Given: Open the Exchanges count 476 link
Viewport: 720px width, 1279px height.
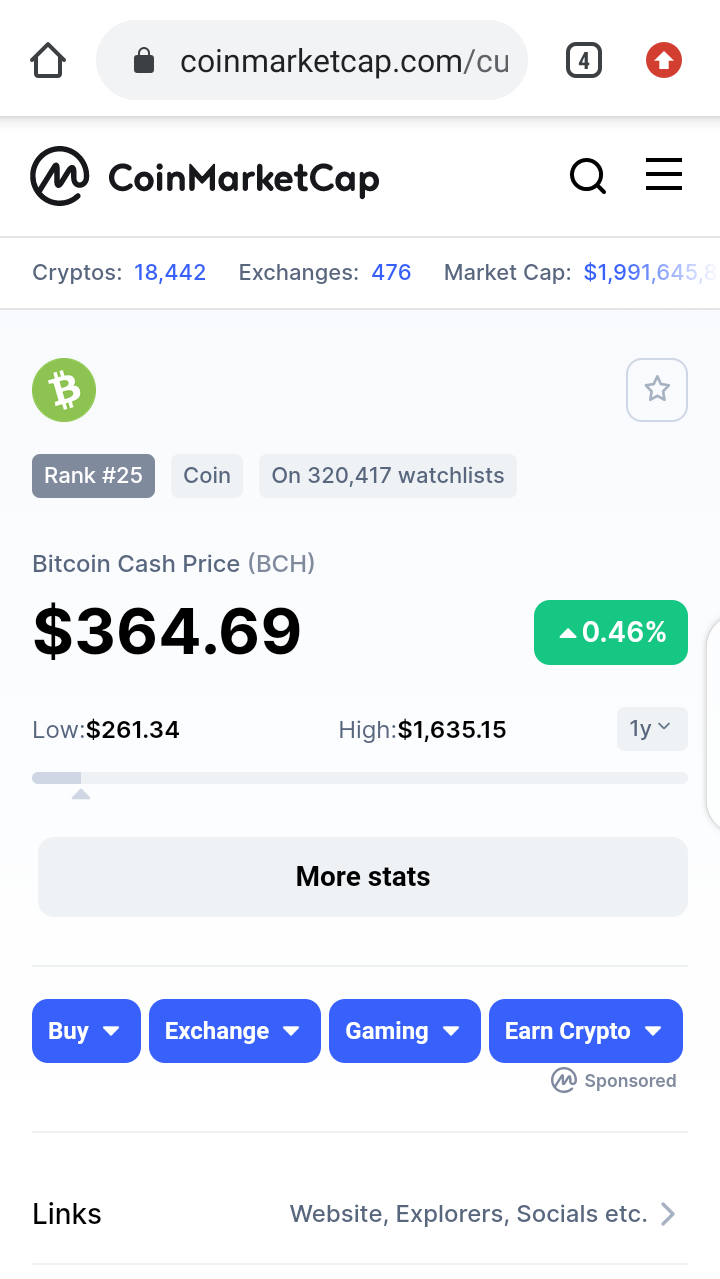Looking at the screenshot, I should click(x=391, y=272).
